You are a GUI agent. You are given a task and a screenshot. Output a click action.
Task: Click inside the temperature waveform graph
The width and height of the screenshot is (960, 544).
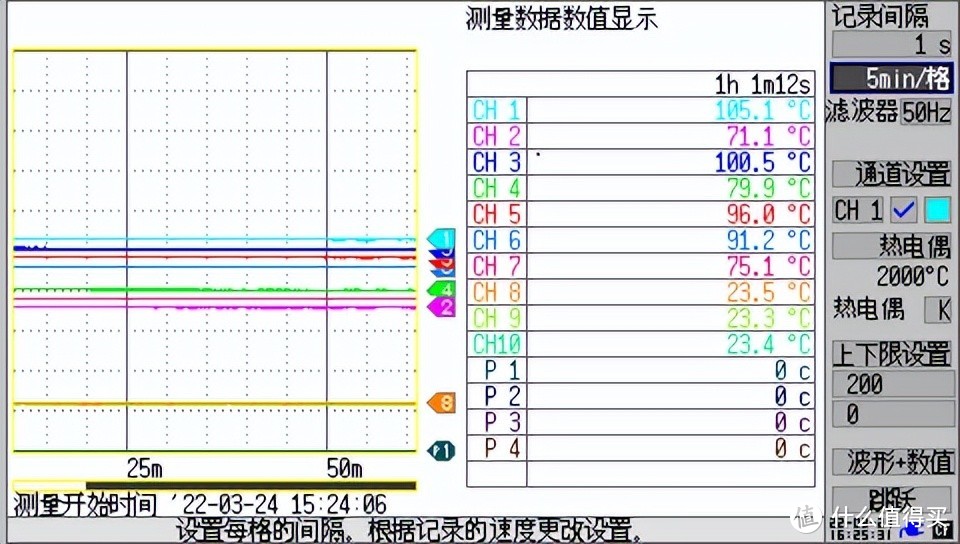[x=214, y=251]
